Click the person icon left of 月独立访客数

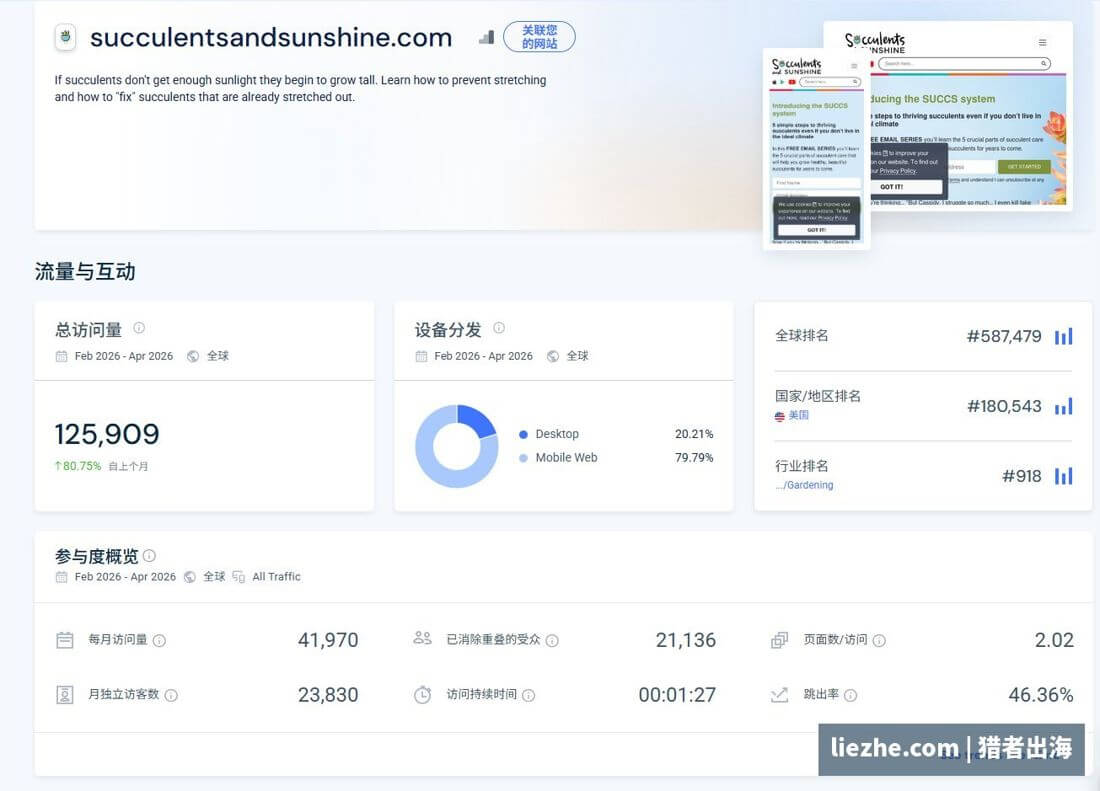coord(65,695)
